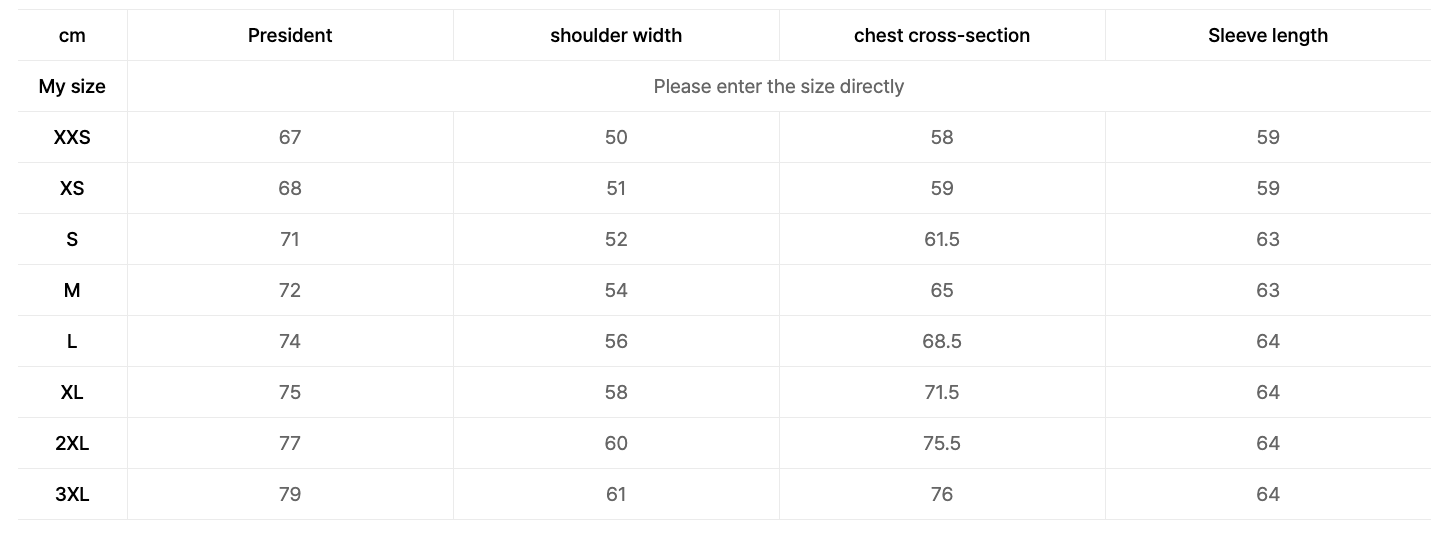Click the 75.5 chest value for 2XL

point(942,444)
